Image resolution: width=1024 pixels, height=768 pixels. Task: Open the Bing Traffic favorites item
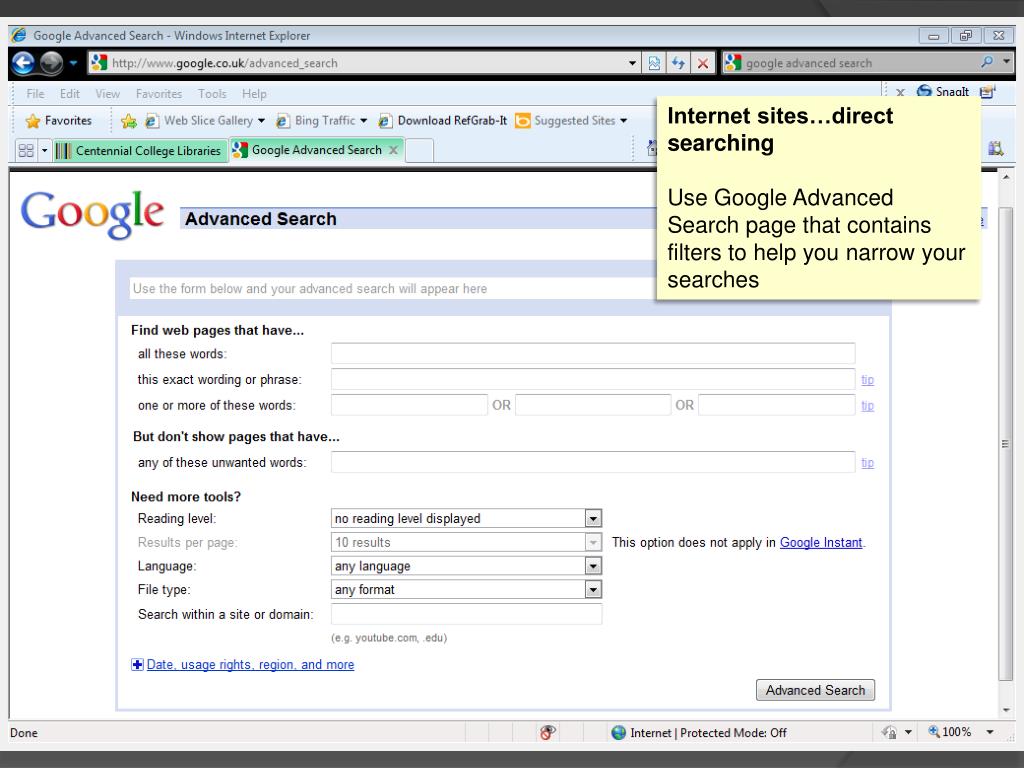(321, 121)
